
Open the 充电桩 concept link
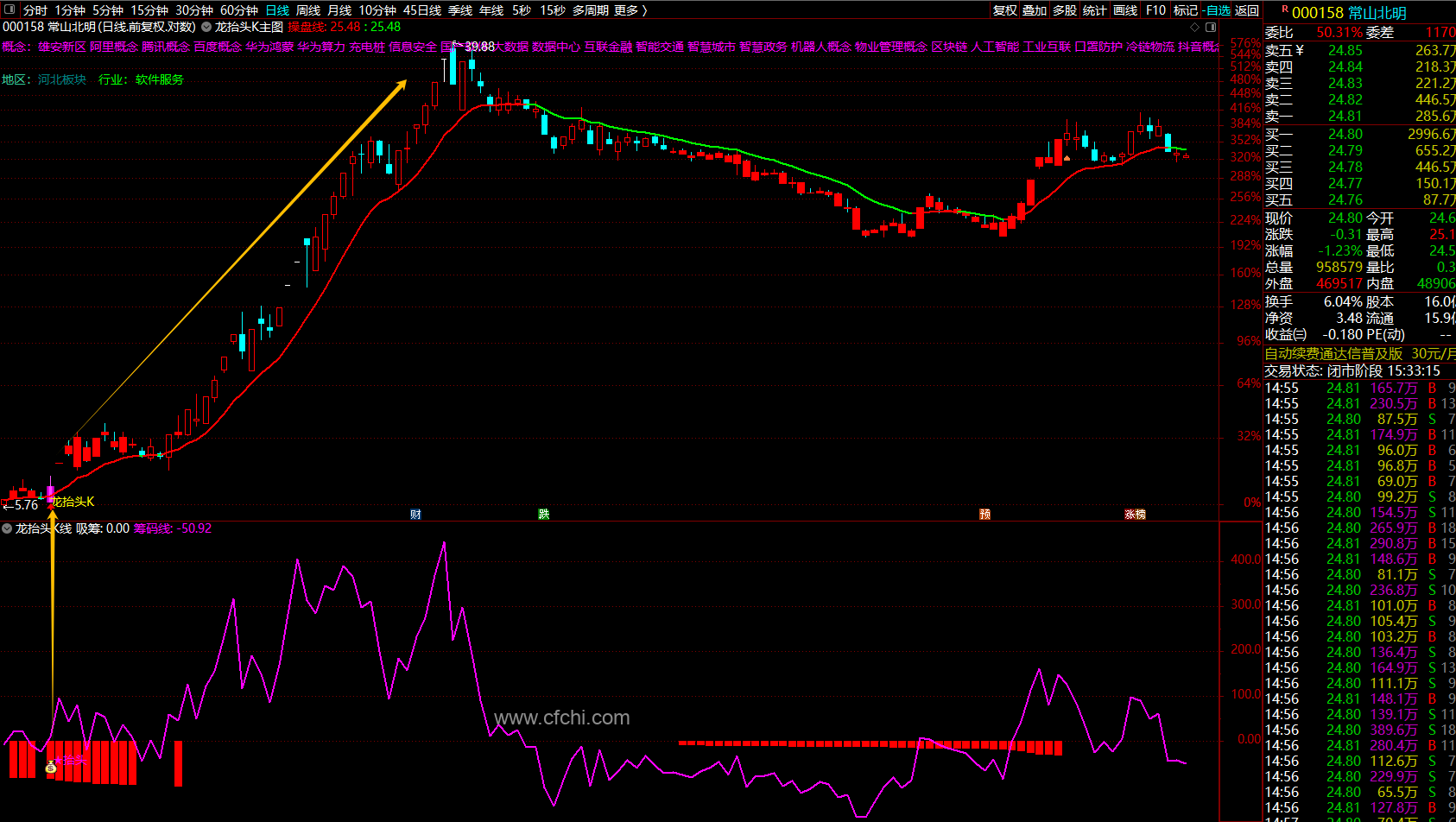click(x=367, y=47)
